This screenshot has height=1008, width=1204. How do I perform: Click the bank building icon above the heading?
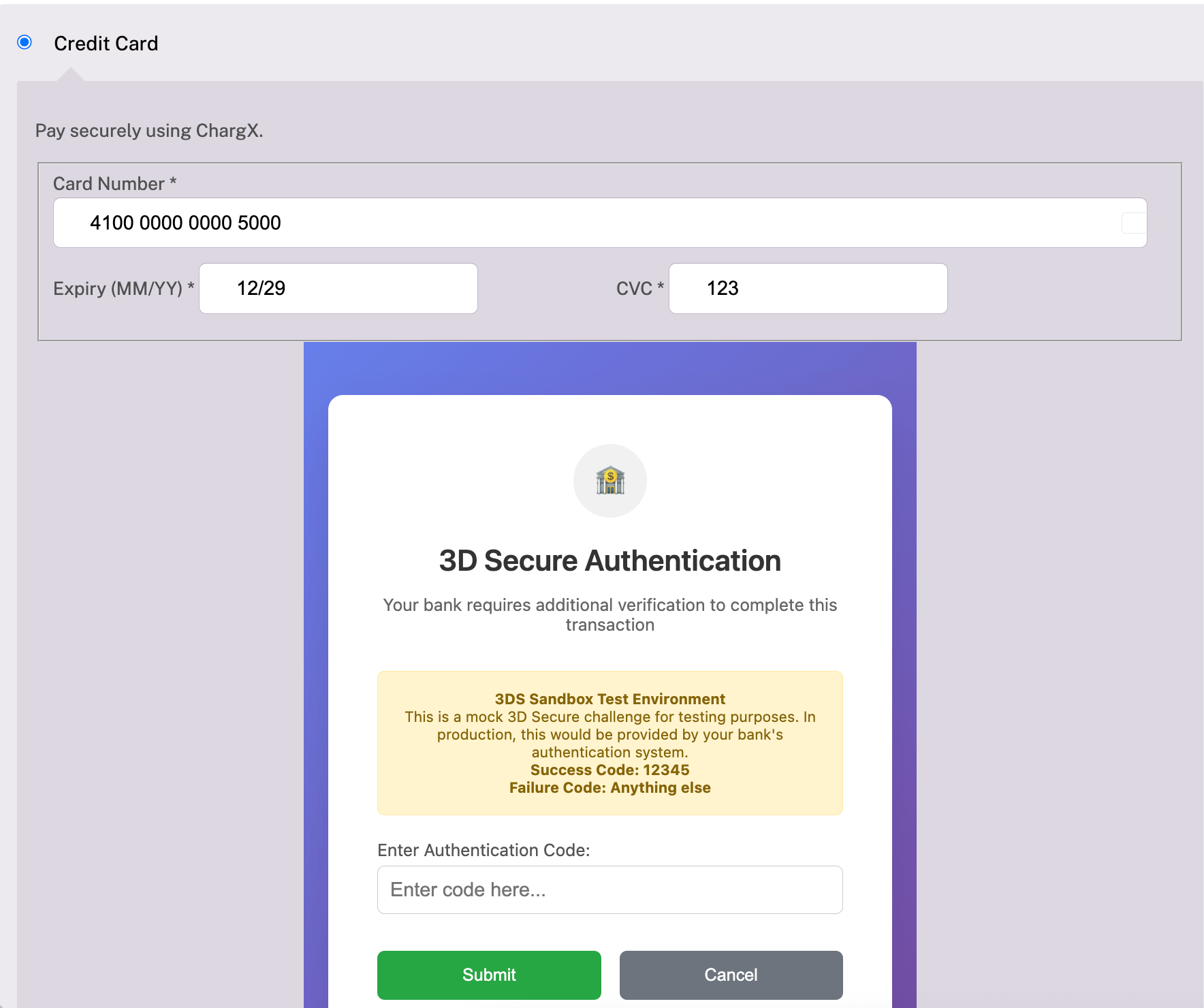(609, 480)
